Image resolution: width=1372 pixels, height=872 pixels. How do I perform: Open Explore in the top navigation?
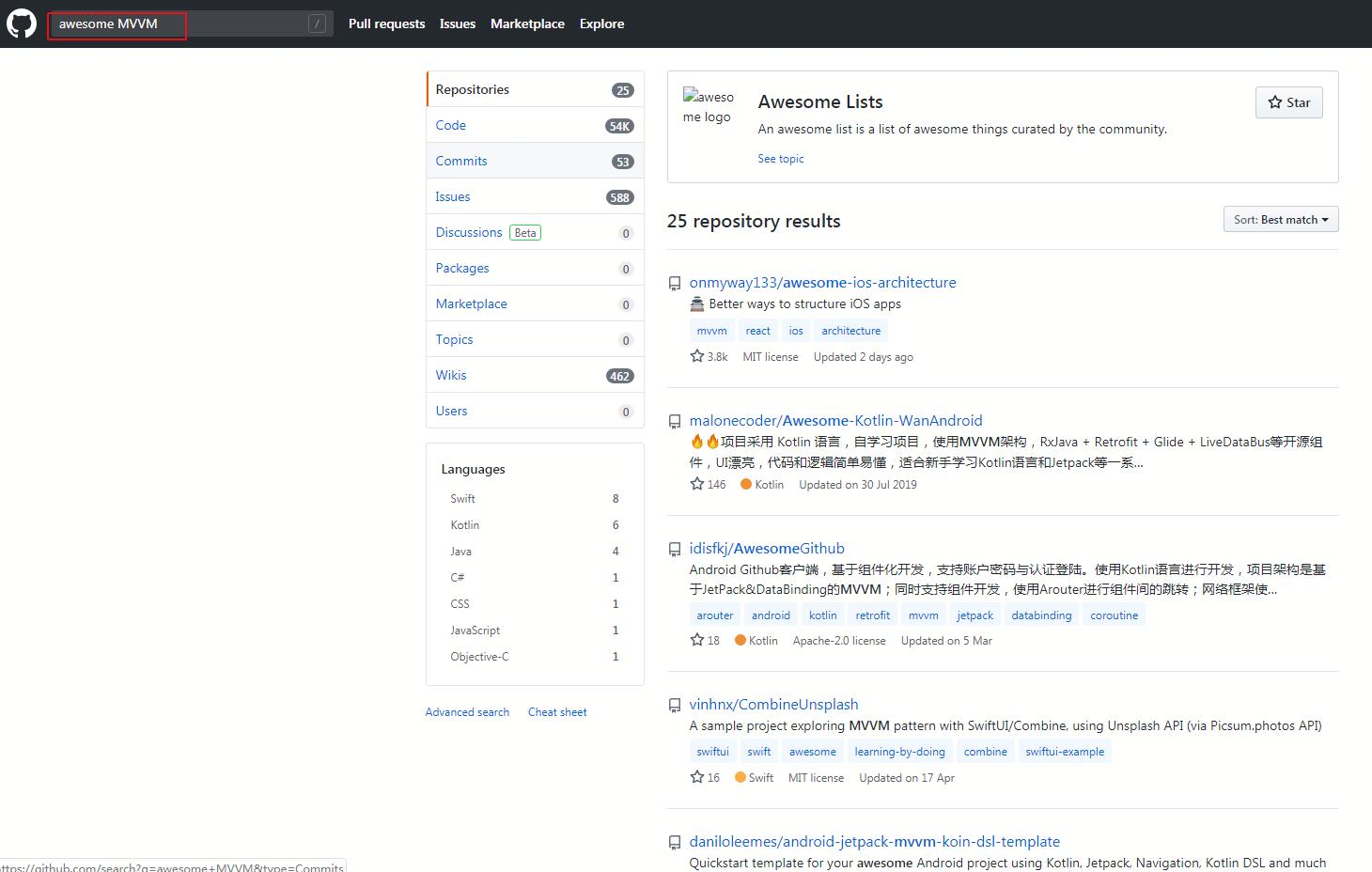pos(601,23)
